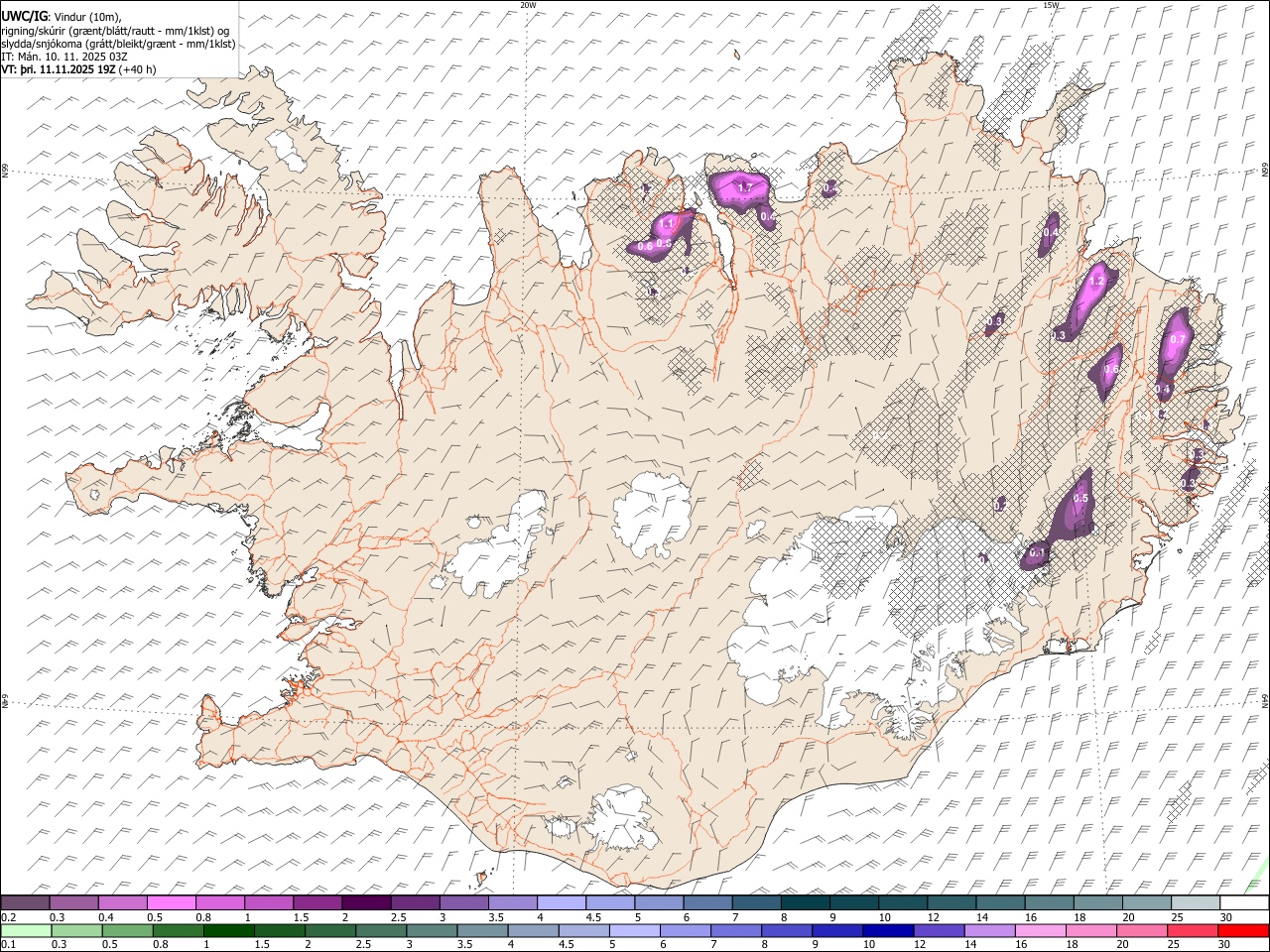
Task: Select bottom-row red swatch after 30
Action: (x=1241, y=930)
